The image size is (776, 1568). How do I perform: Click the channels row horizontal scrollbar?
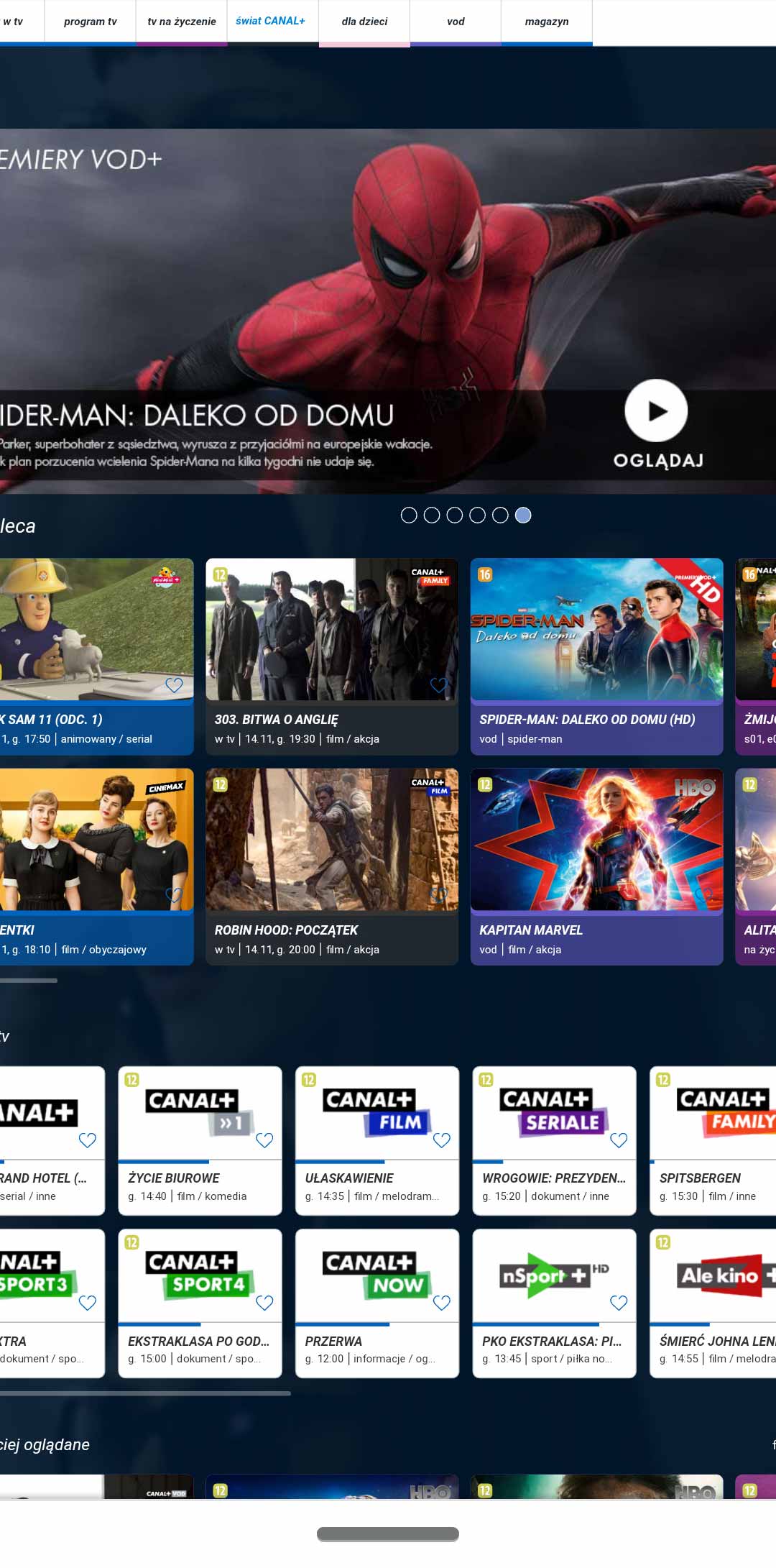click(145, 1393)
